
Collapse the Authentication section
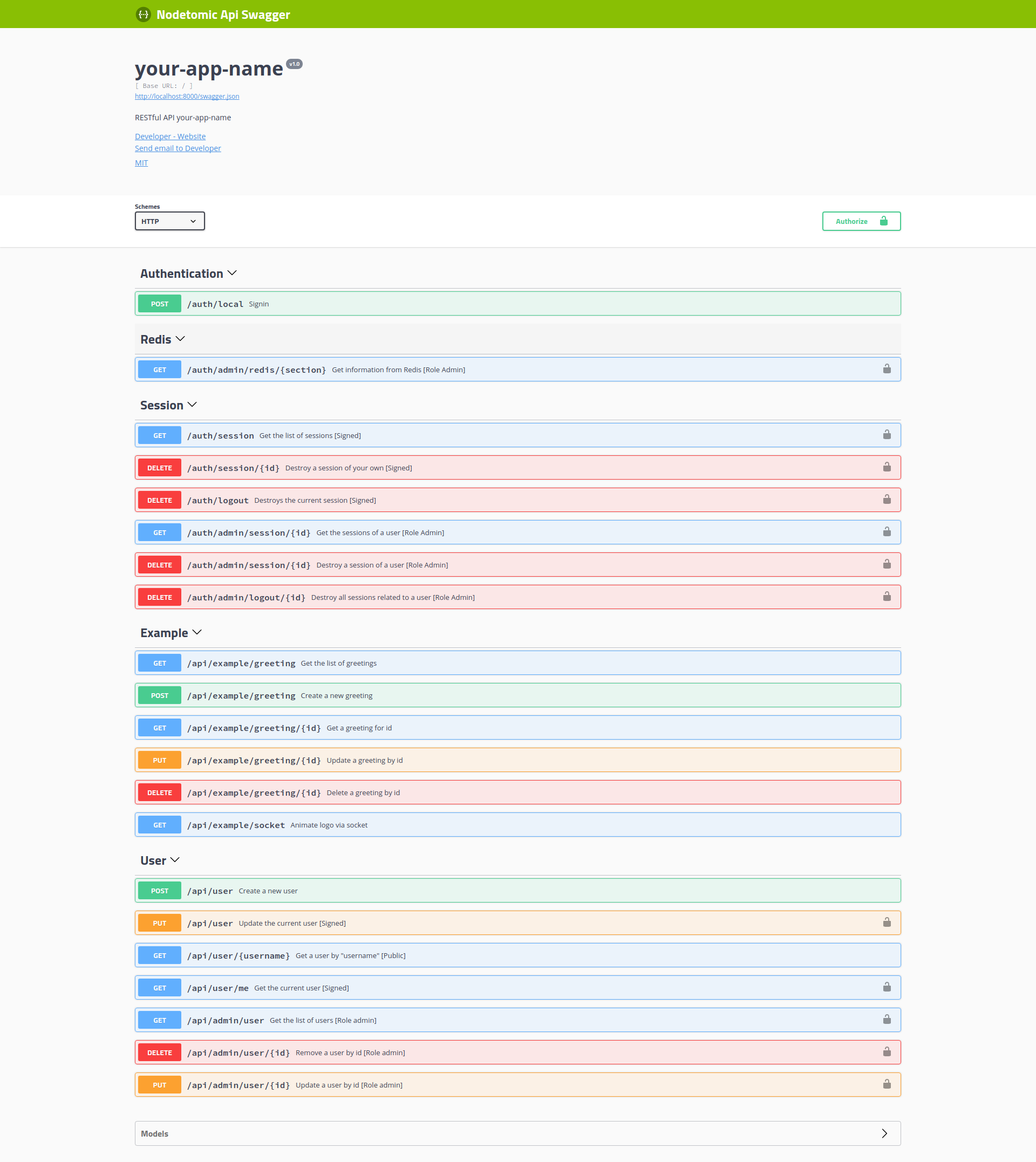tap(231, 273)
